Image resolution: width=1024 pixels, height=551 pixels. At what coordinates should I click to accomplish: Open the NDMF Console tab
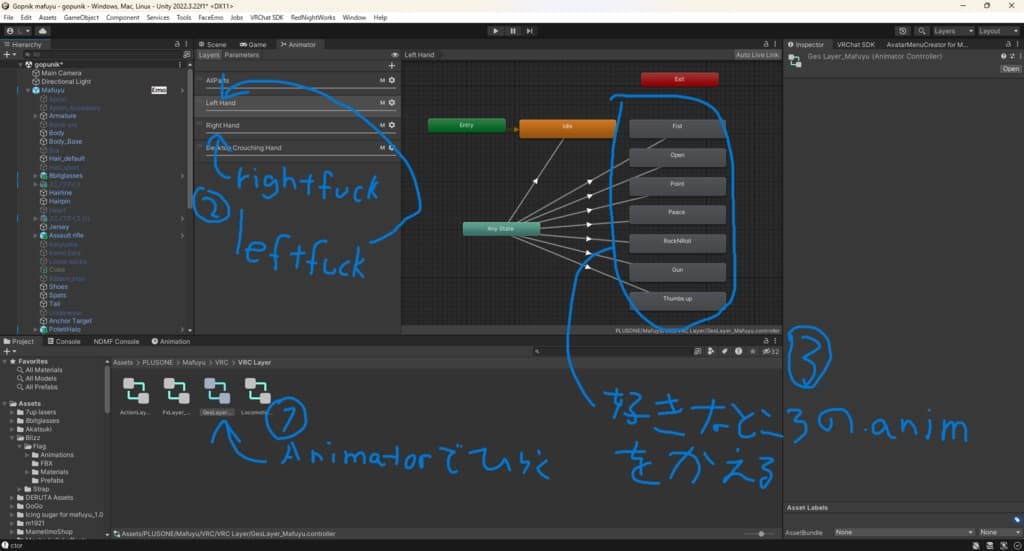(x=116, y=341)
